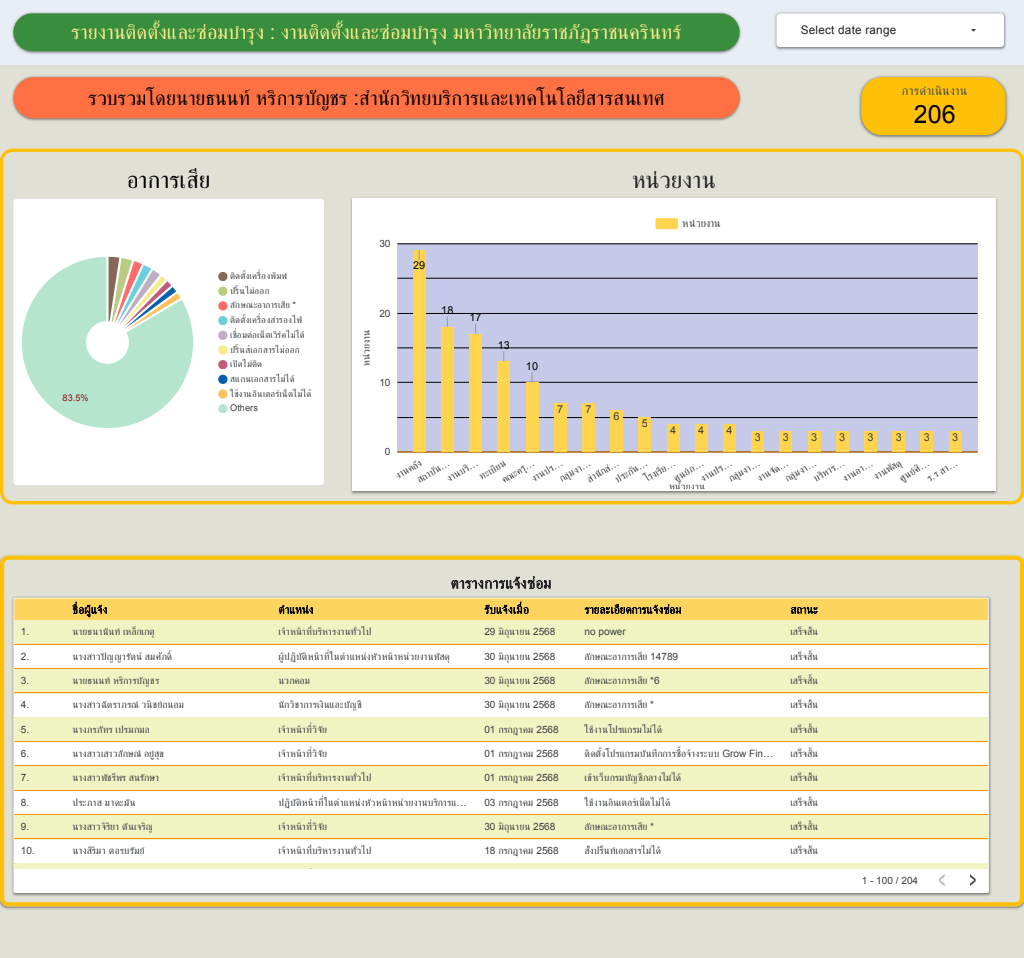Sort table by สถานะ column header

pyautogui.click(x=804, y=610)
